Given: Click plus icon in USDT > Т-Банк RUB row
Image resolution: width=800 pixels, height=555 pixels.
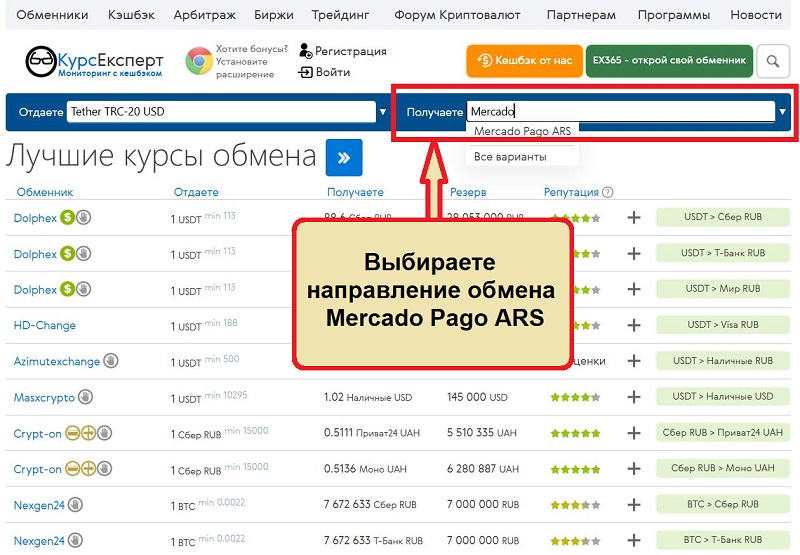Looking at the screenshot, I should tap(634, 254).
